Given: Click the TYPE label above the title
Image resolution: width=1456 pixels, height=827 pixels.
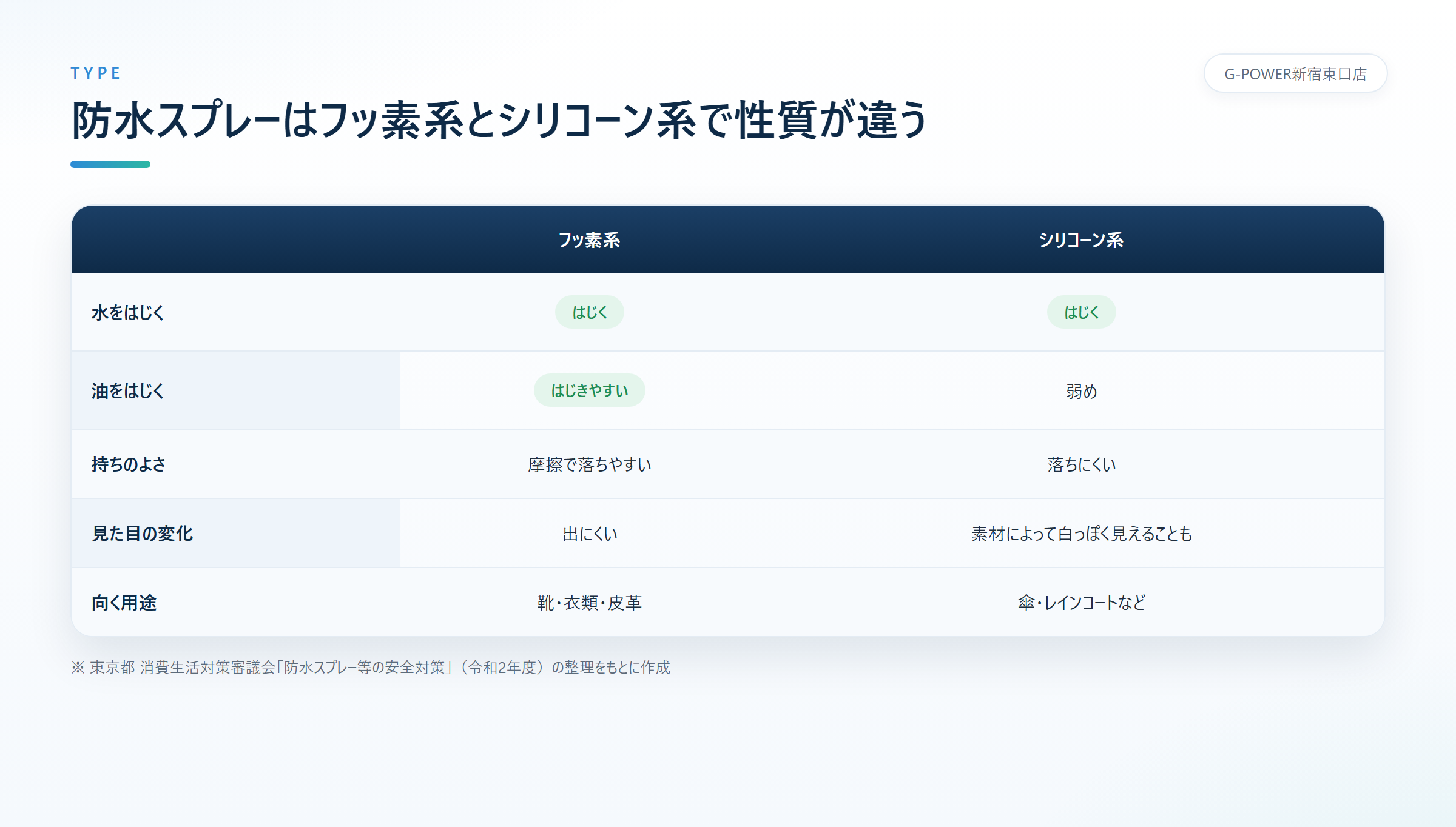Looking at the screenshot, I should pos(96,73).
